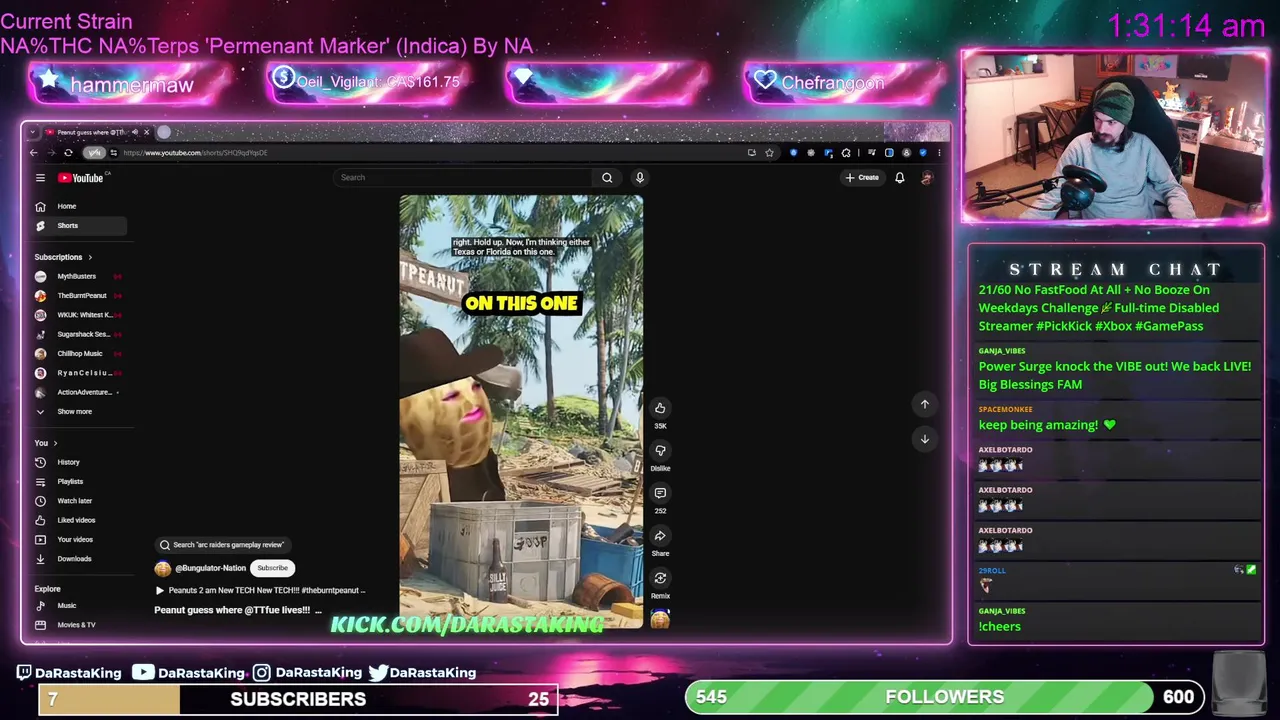The height and width of the screenshot is (720, 1280).
Task: Like the Short with thumbs up
Action: point(660,408)
